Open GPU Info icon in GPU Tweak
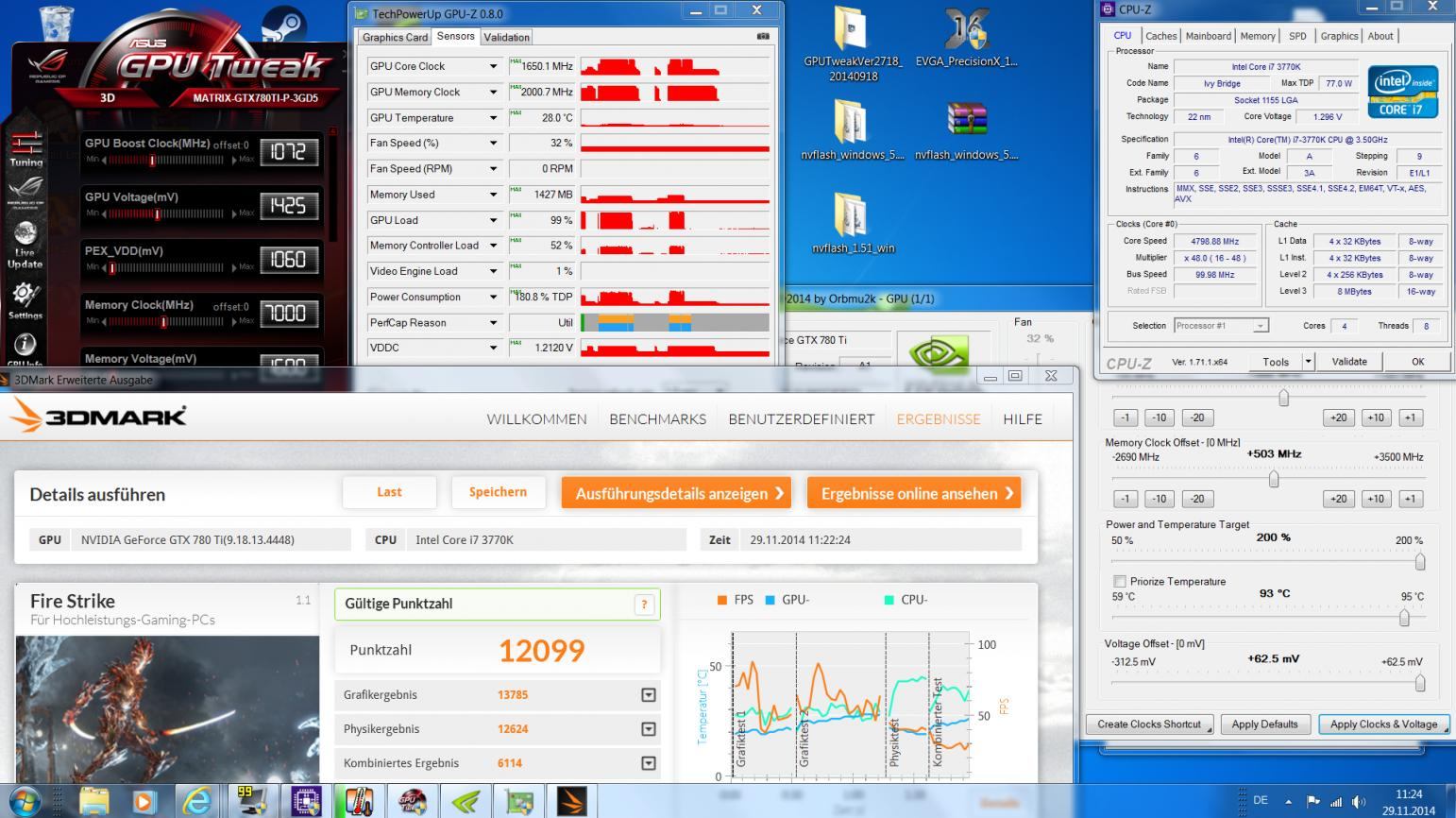 click(x=25, y=349)
